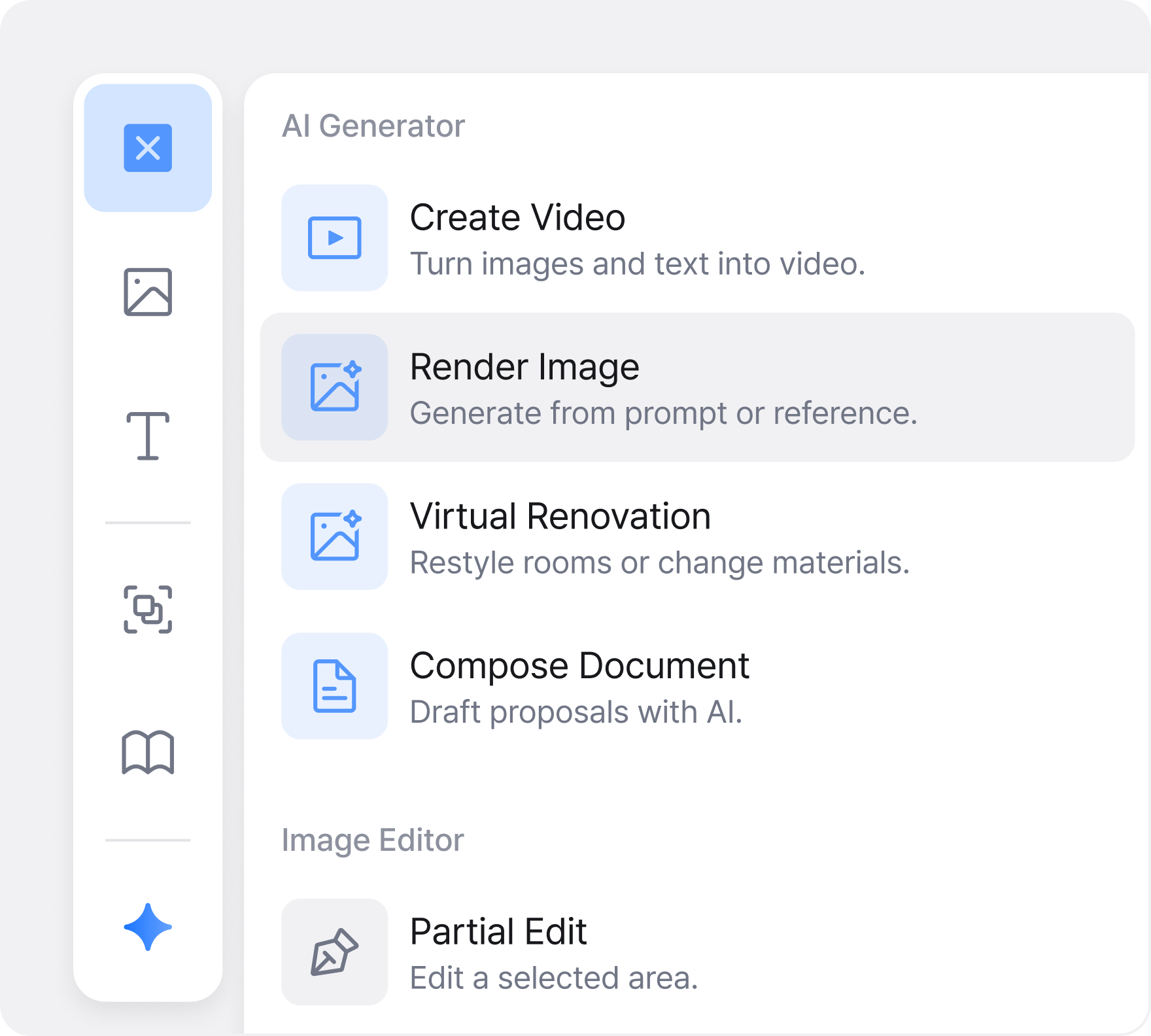Open the Virtual Renovation title

pos(560,516)
